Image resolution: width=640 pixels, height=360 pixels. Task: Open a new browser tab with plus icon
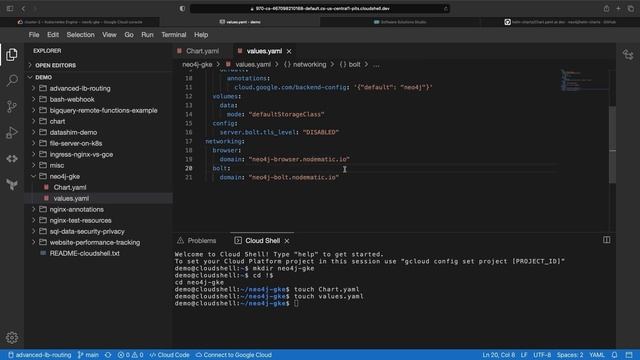tap(618, 8)
